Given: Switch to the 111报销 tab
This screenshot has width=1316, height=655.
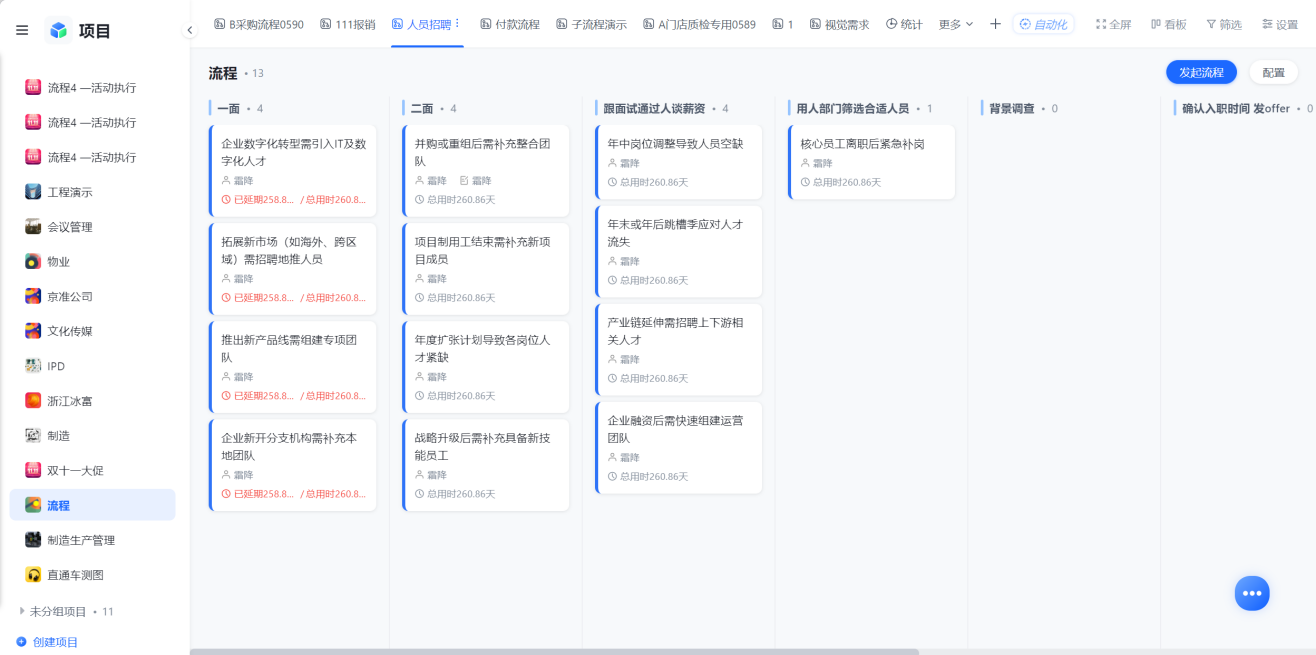Looking at the screenshot, I should (x=348, y=24).
